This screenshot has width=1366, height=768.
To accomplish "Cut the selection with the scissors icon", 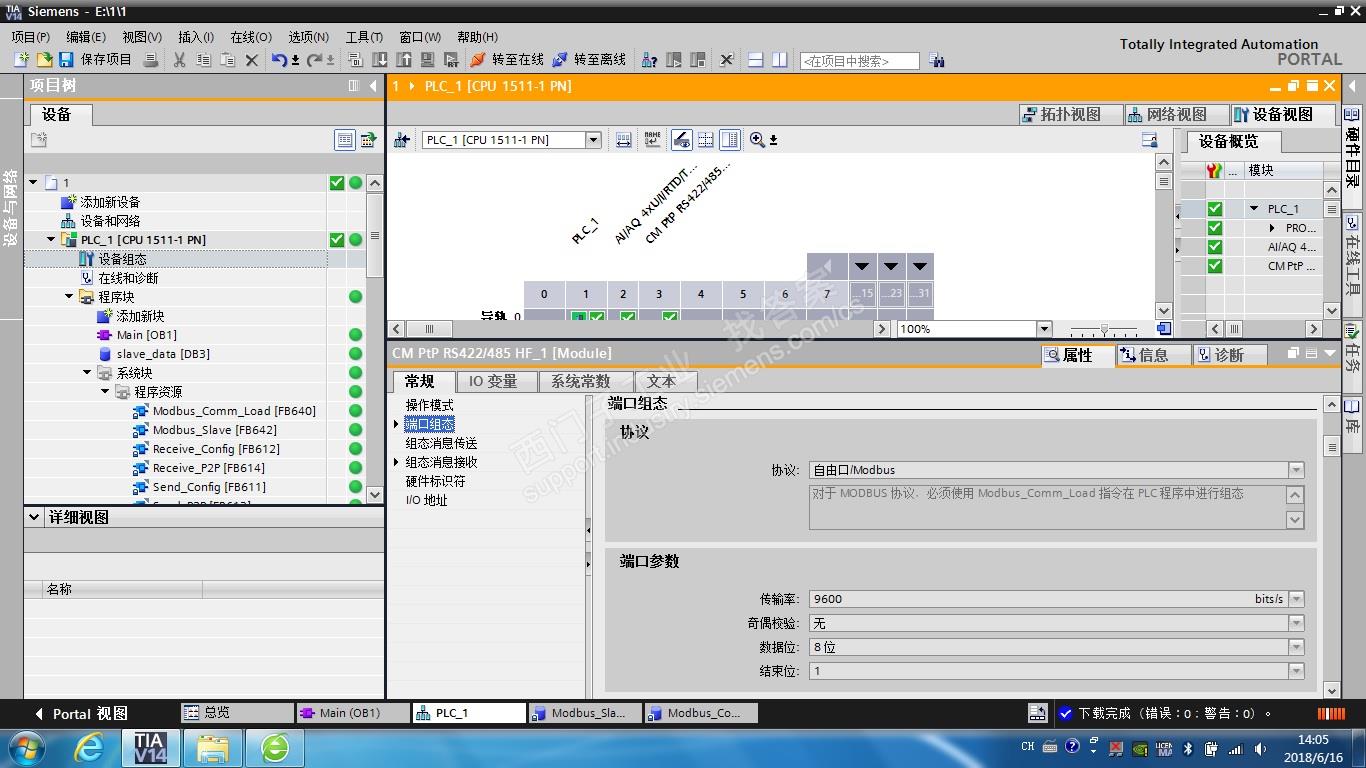I will [180, 60].
